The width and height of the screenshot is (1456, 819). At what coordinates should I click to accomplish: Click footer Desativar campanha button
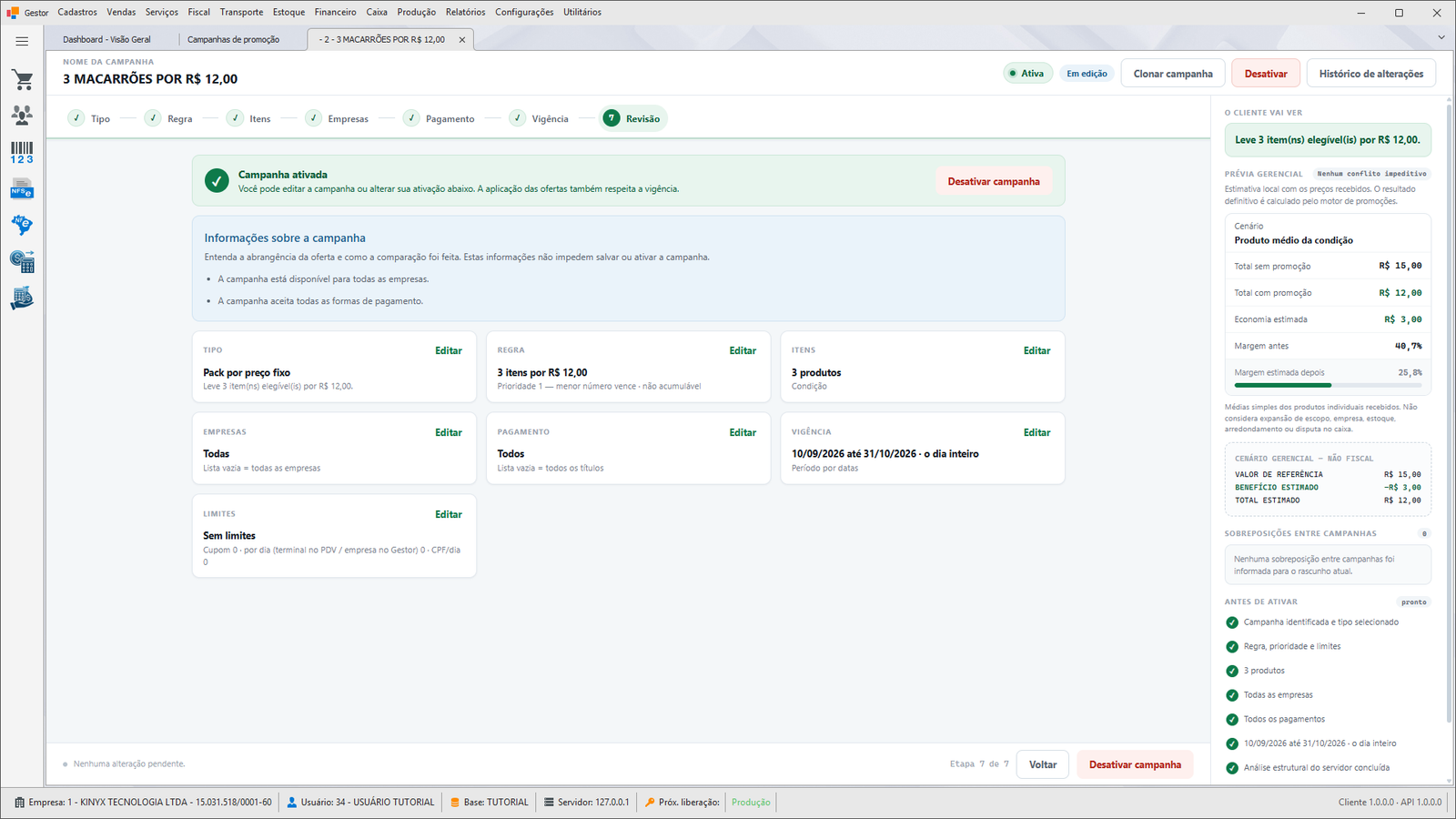coord(1135,764)
